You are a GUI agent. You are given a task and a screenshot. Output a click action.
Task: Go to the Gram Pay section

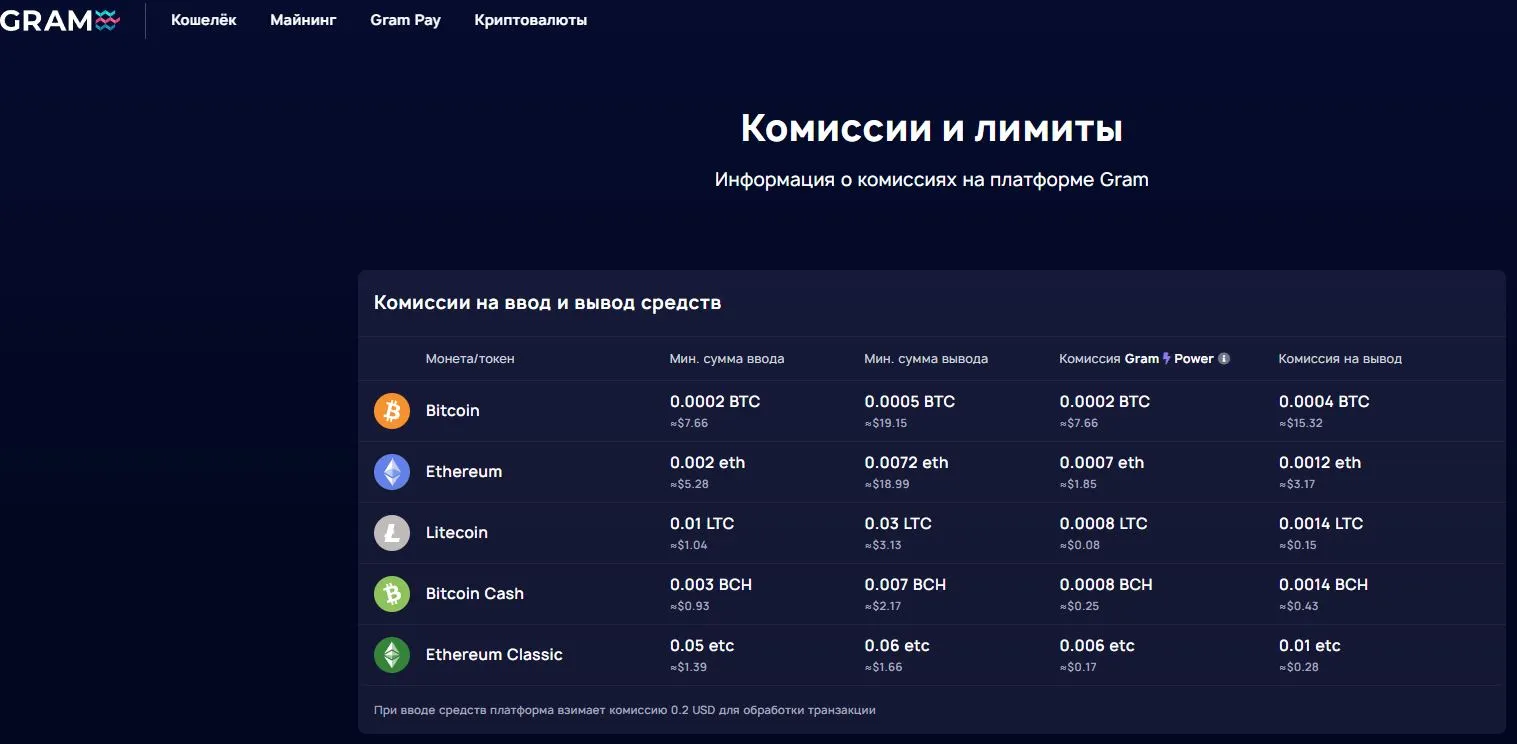pyautogui.click(x=405, y=20)
